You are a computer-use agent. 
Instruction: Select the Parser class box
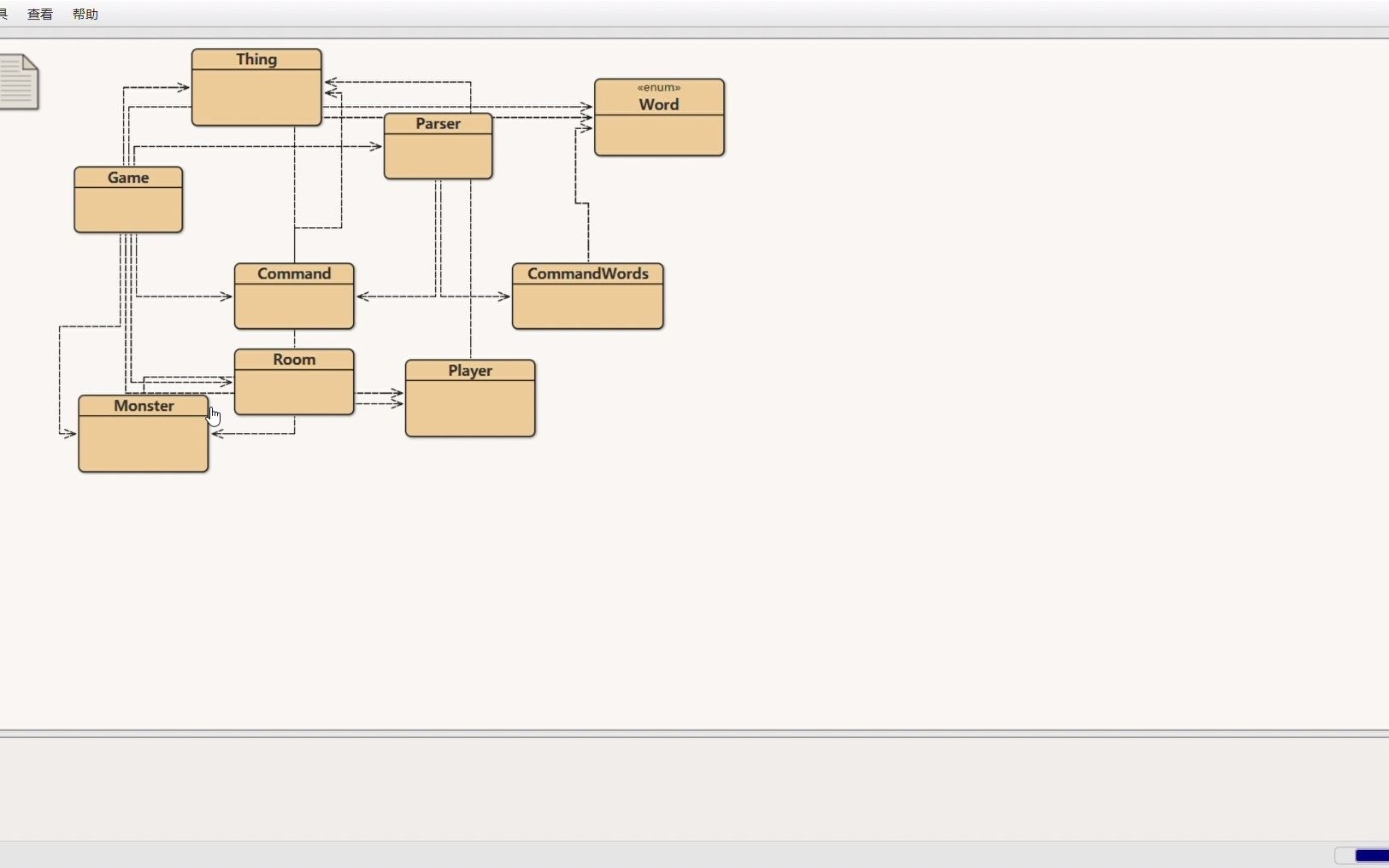(x=438, y=146)
